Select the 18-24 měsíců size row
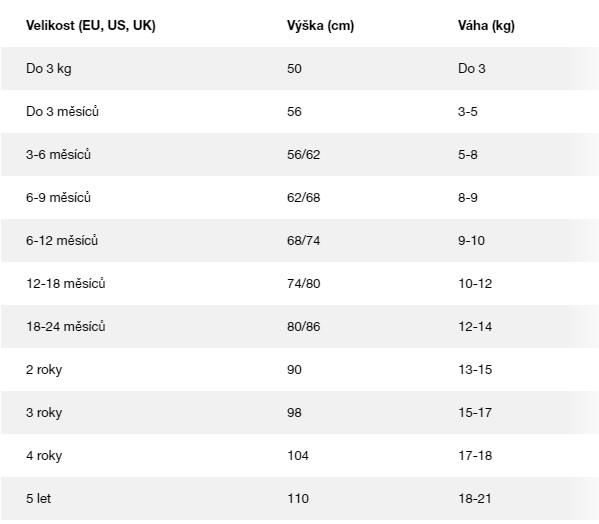Screen dimensions: 599x524 [300, 327]
